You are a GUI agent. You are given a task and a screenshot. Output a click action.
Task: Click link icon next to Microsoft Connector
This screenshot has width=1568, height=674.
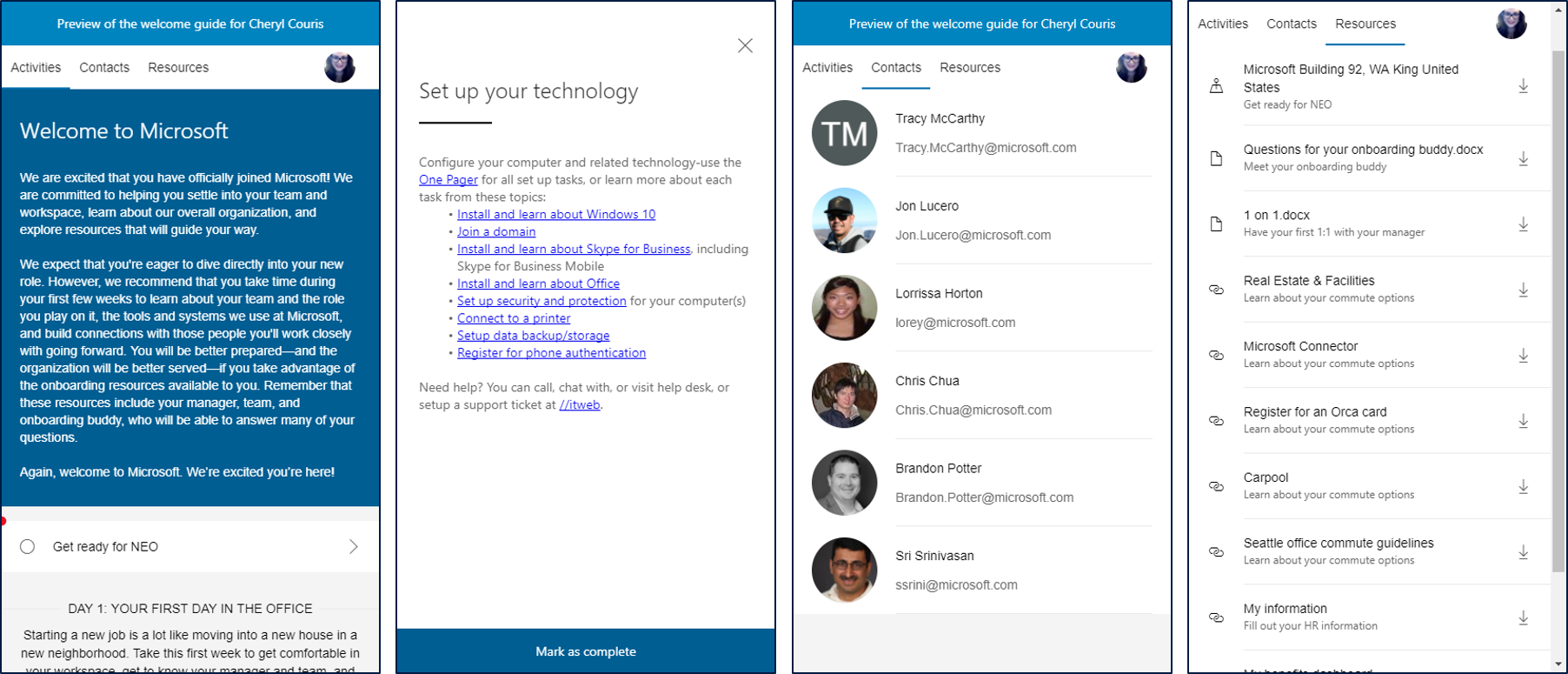coord(1216,355)
